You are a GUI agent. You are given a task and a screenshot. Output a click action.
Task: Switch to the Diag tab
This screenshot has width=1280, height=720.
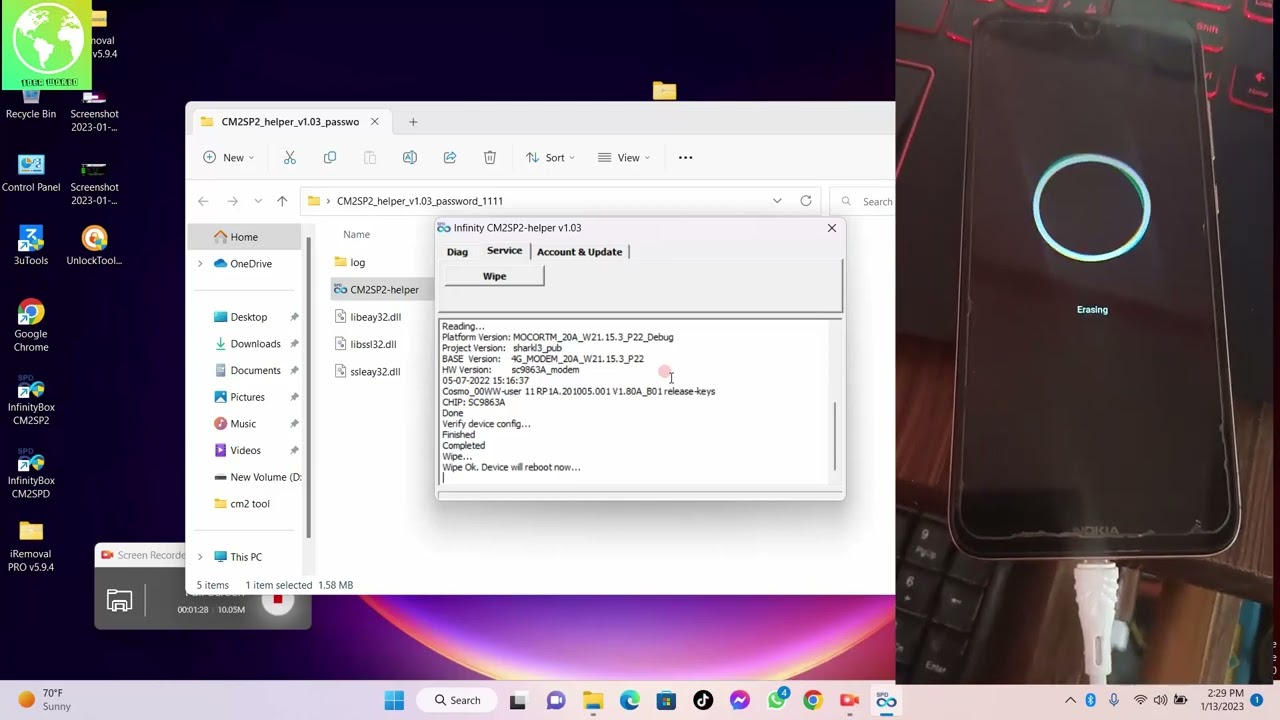tap(457, 252)
